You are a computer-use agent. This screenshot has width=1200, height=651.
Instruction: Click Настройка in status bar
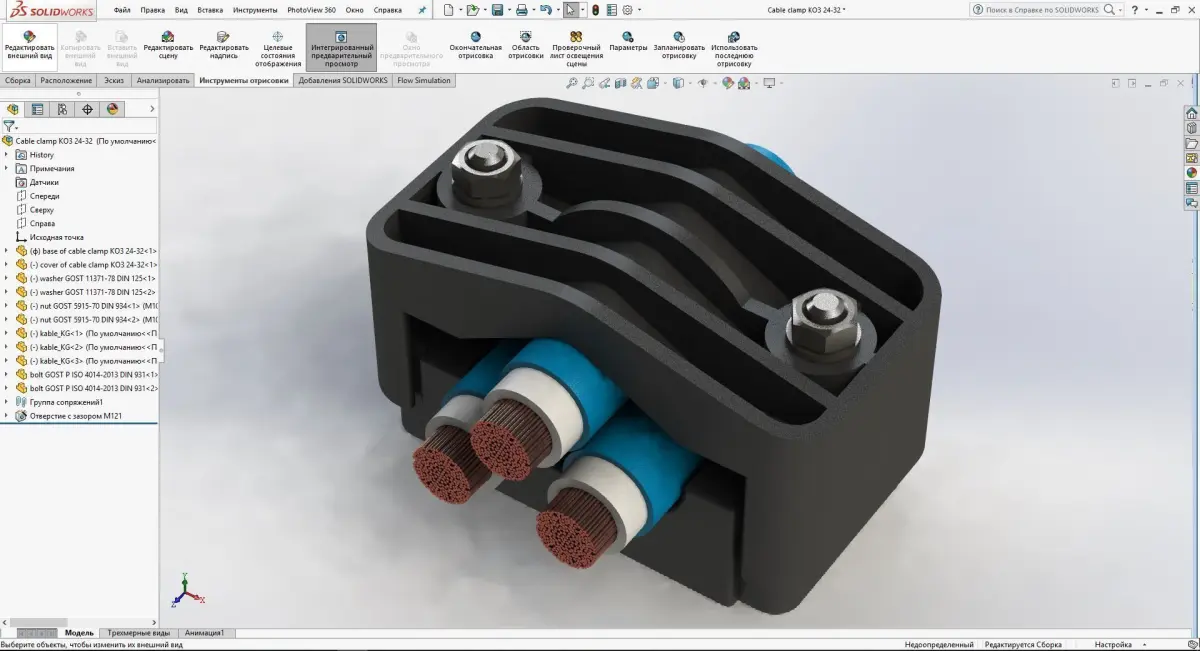point(1114,645)
